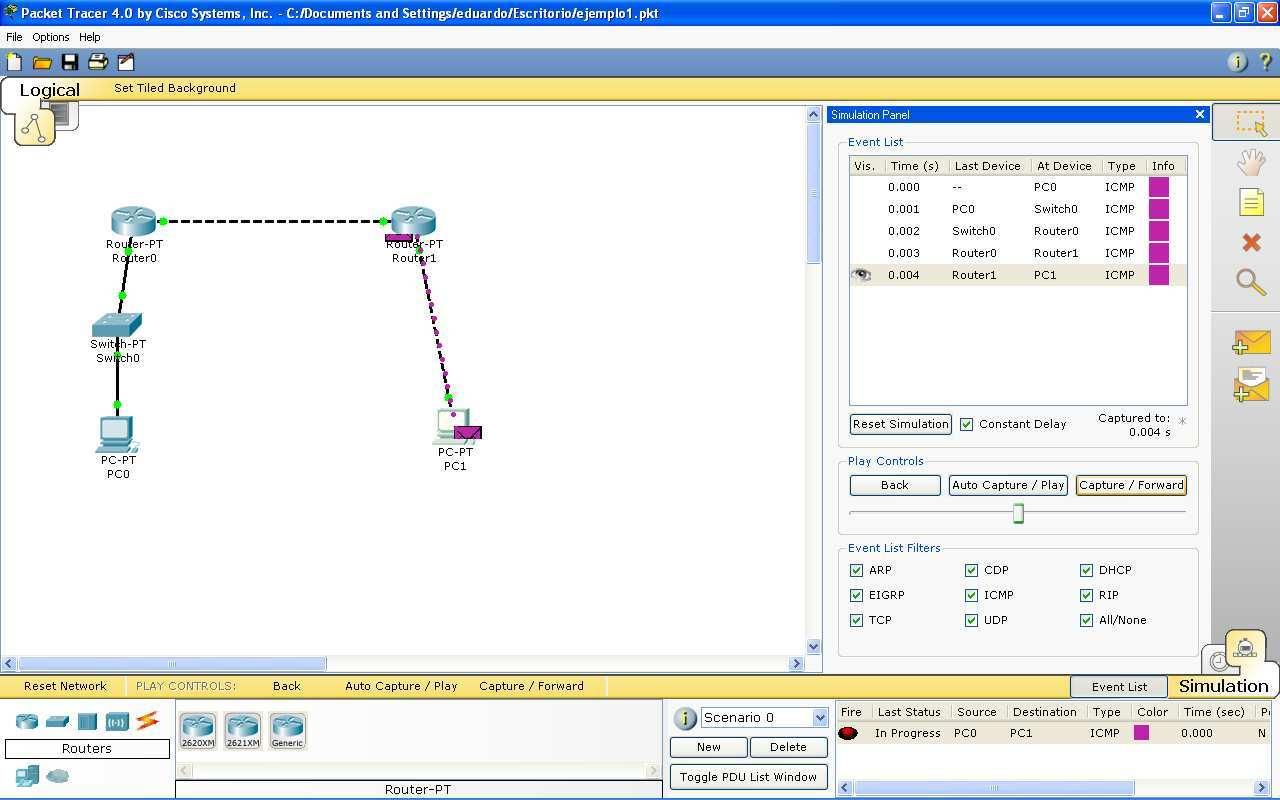
Task: Toggle the UDP filter checkbox
Action: 971,620
